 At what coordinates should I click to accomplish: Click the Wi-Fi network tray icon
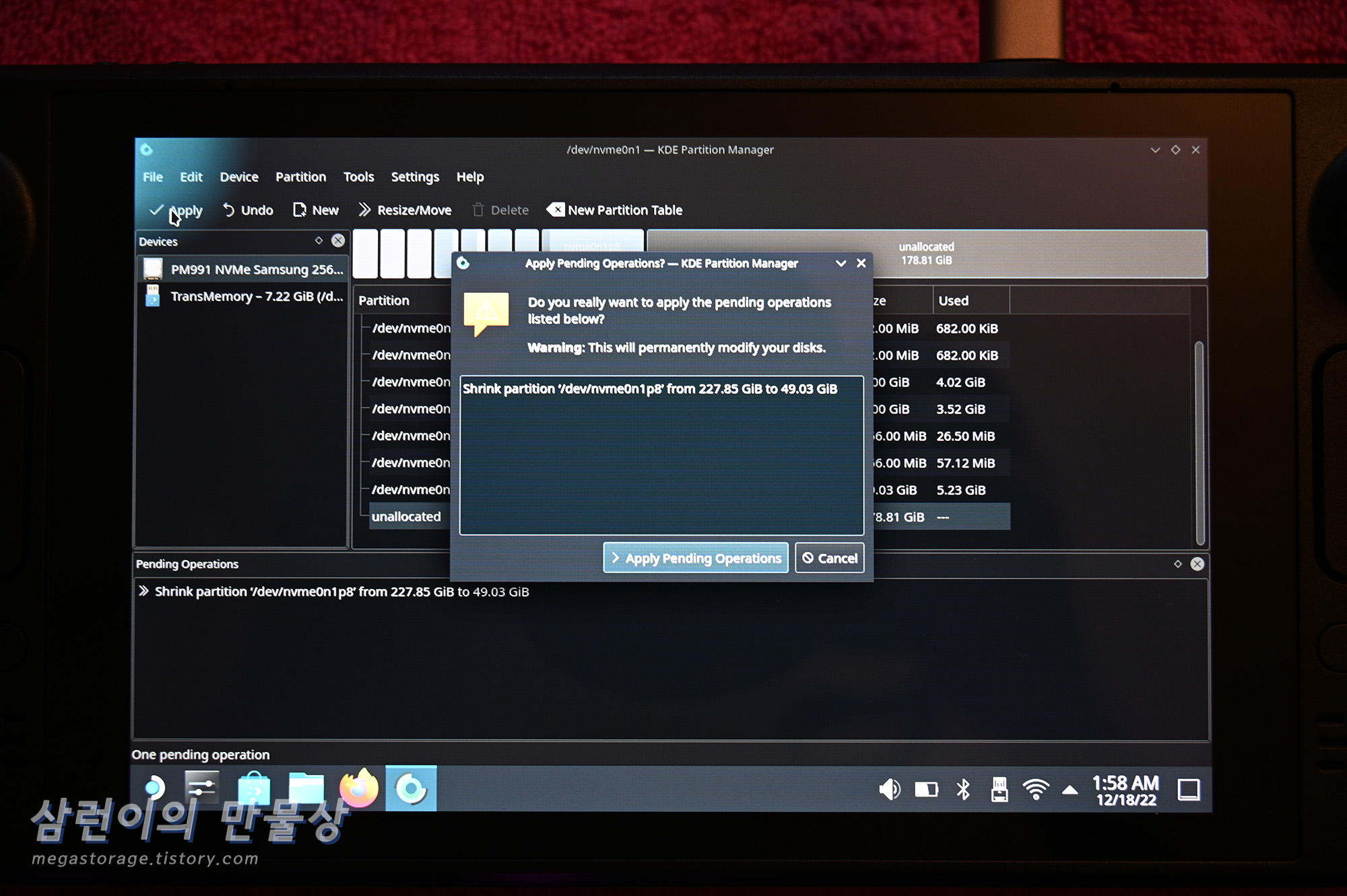pyautogui.click(x=1035, y=789)
